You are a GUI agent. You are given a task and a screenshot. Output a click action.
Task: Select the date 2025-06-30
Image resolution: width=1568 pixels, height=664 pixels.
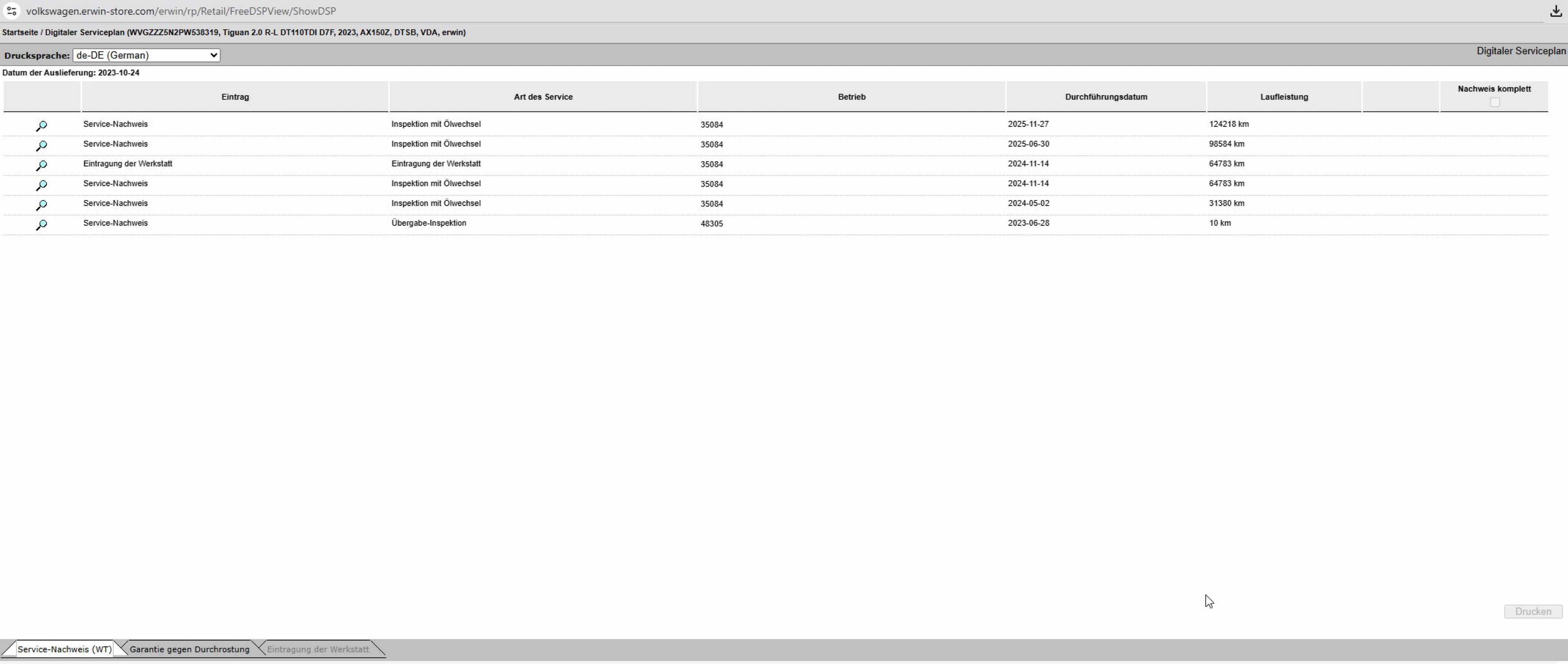point(1028,144)
